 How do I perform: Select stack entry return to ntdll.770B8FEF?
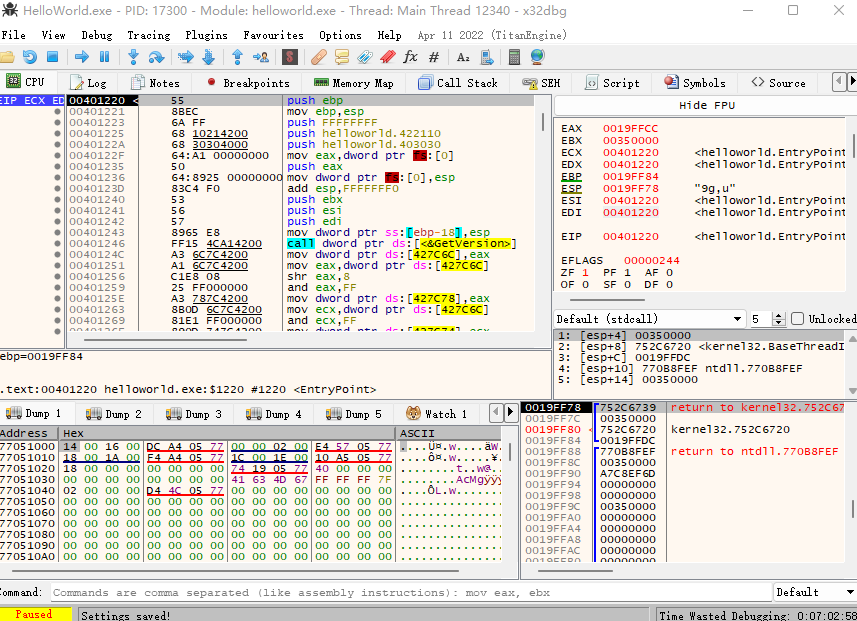(x=754, y=452)
